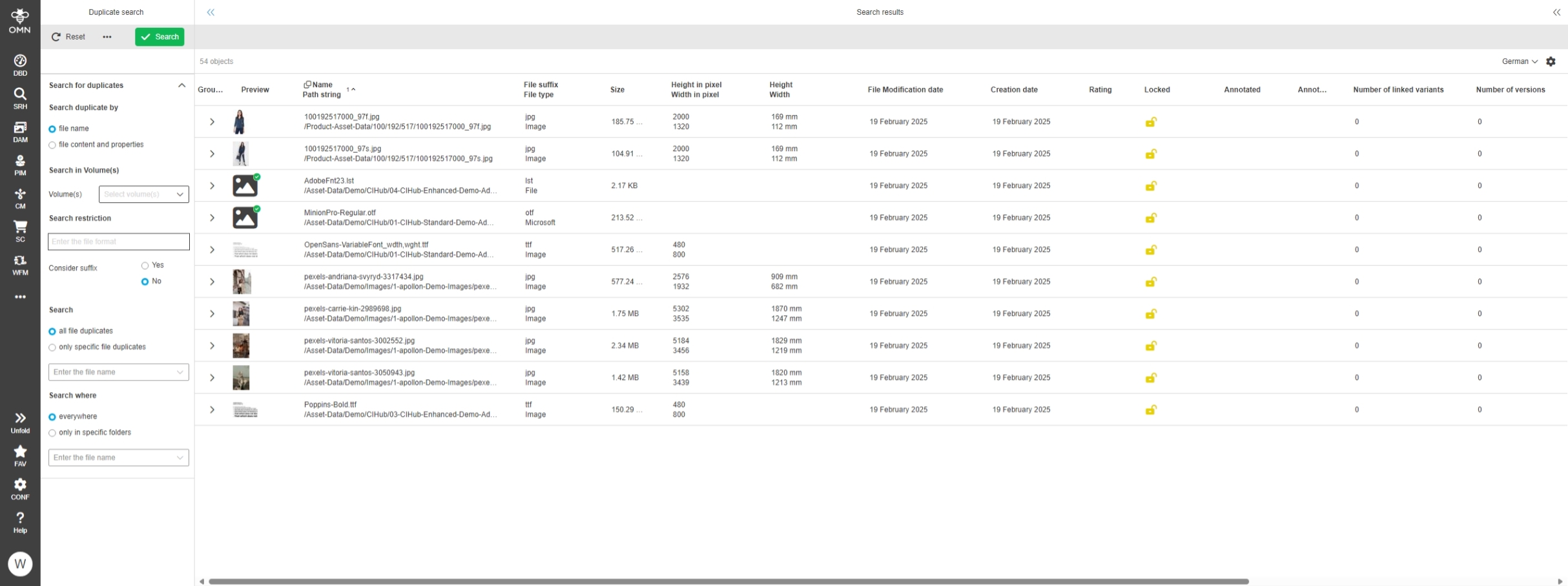Screen dimensions: 1568x586
Task: Open pexels-andriana-svyryd-3317434.jpg file name
Action: (x=364, y=277)
